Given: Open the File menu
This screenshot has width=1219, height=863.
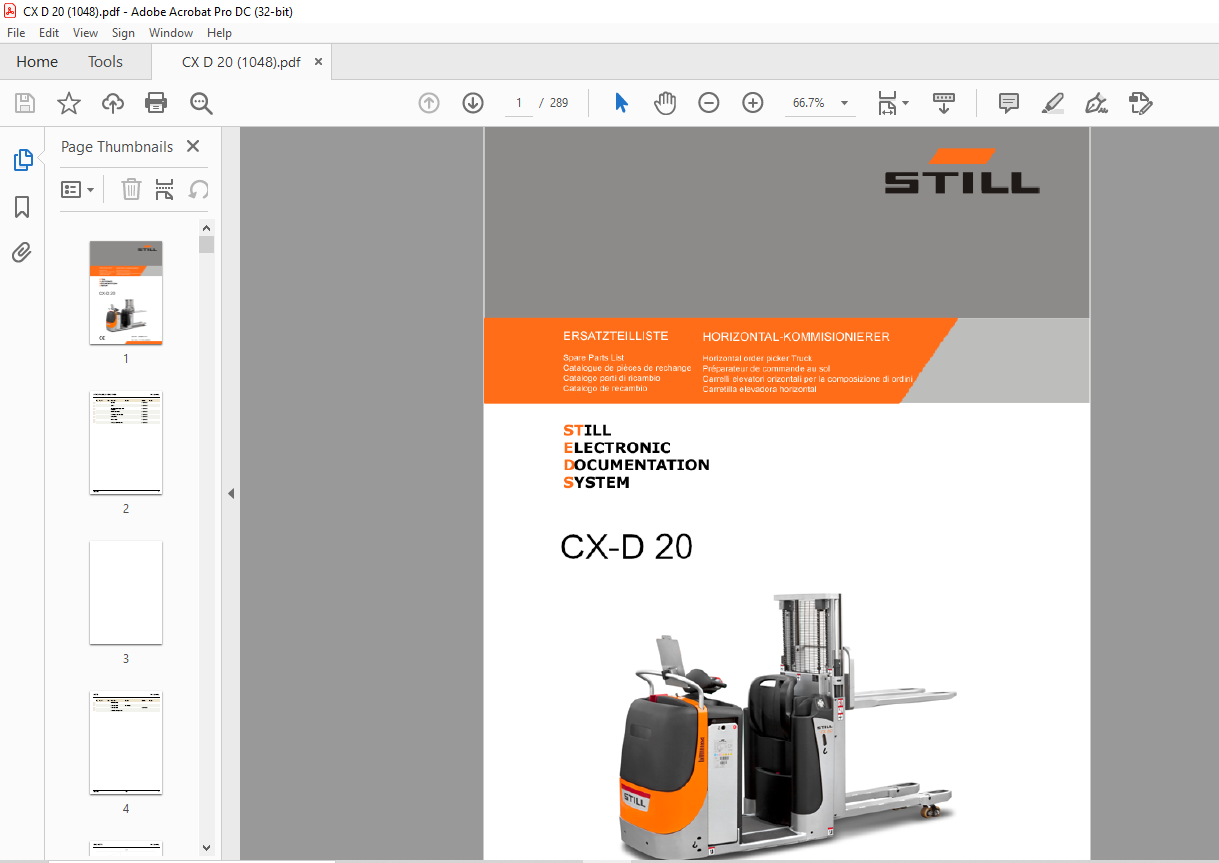Looking at the screenshot, I should point(16,33).
